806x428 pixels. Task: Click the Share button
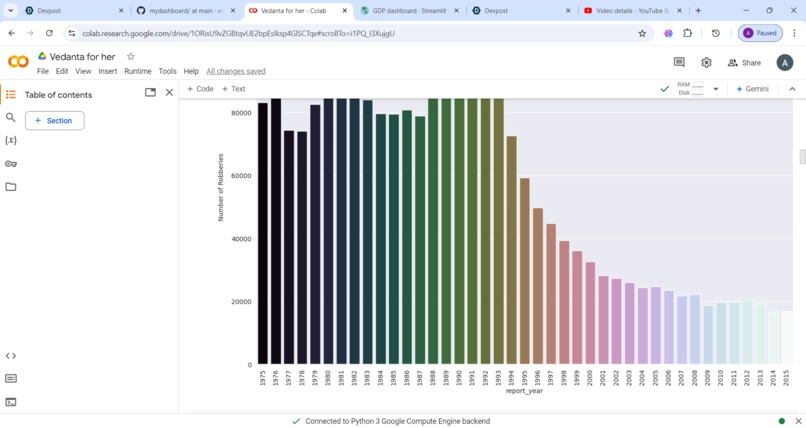(744, 63)
